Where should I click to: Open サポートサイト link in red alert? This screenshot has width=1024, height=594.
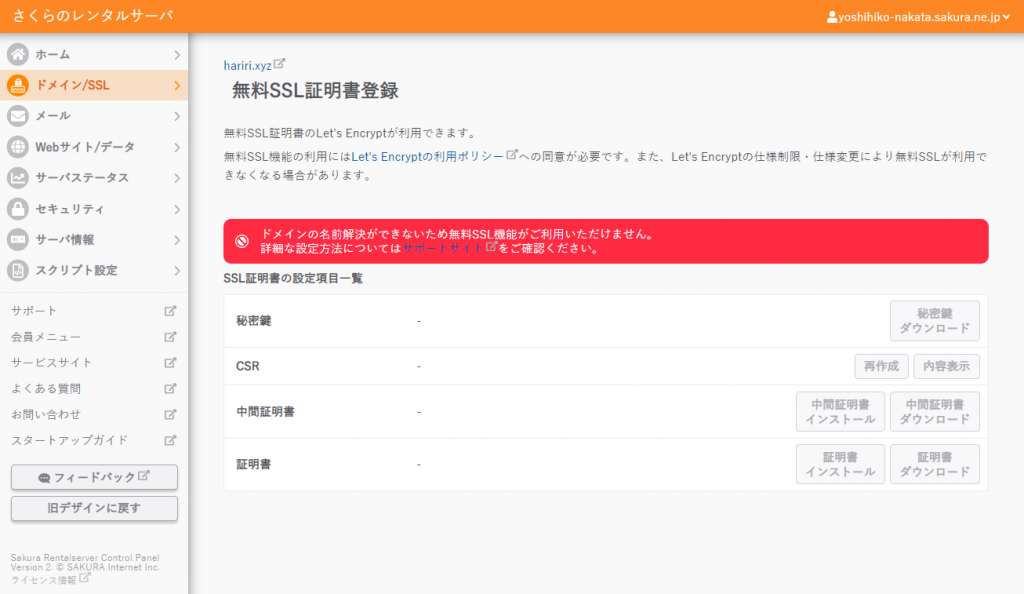pos(442,248)
